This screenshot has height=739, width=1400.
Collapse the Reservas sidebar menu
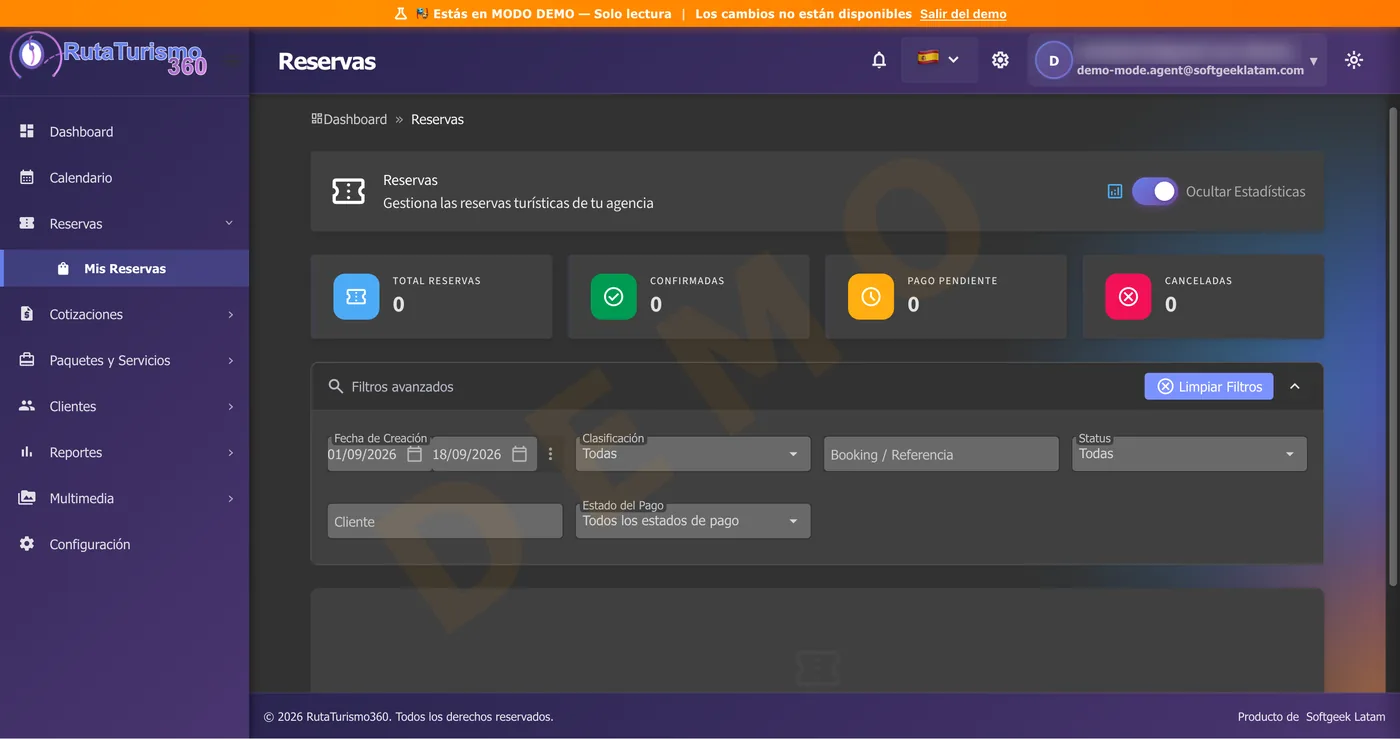124,223
